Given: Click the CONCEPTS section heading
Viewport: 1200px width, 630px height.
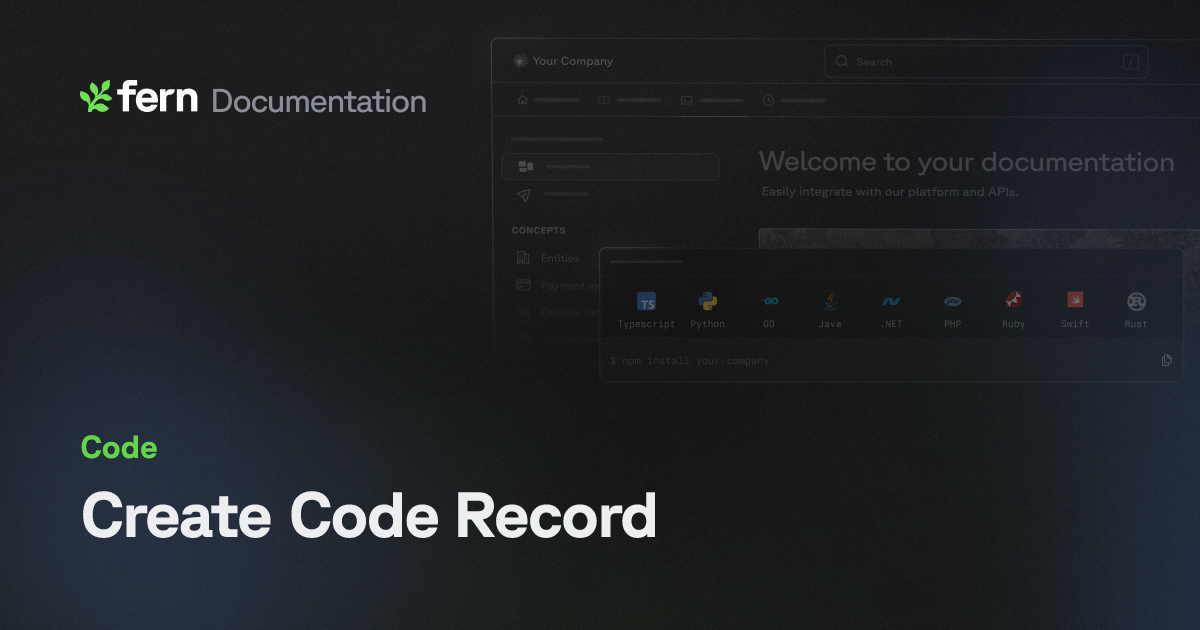Looking at the screenshot, I should pyautogui.click(x=539, y=230).
